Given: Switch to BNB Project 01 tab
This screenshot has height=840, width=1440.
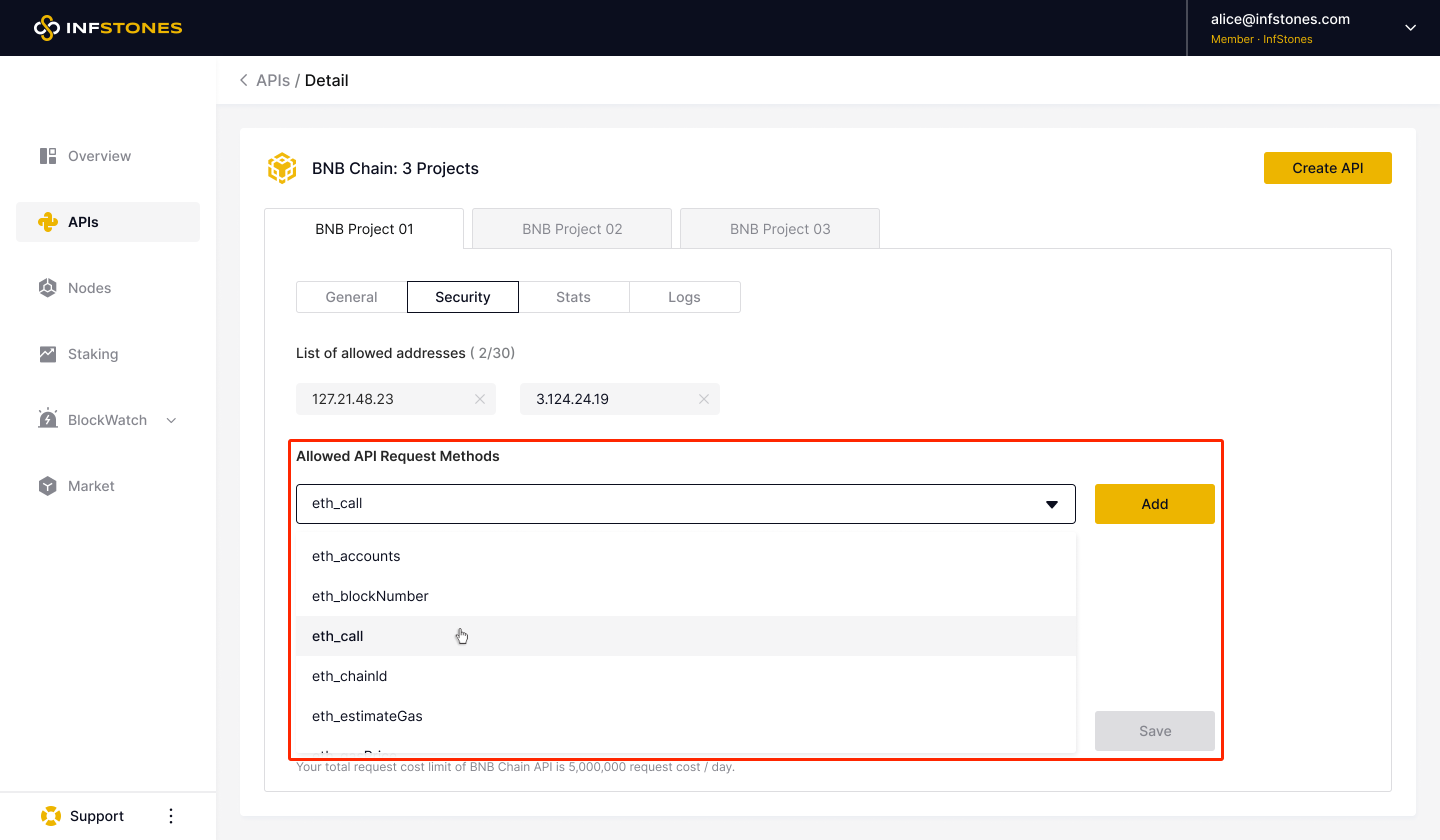Looking at the screenshot, I should click(364, 229).
